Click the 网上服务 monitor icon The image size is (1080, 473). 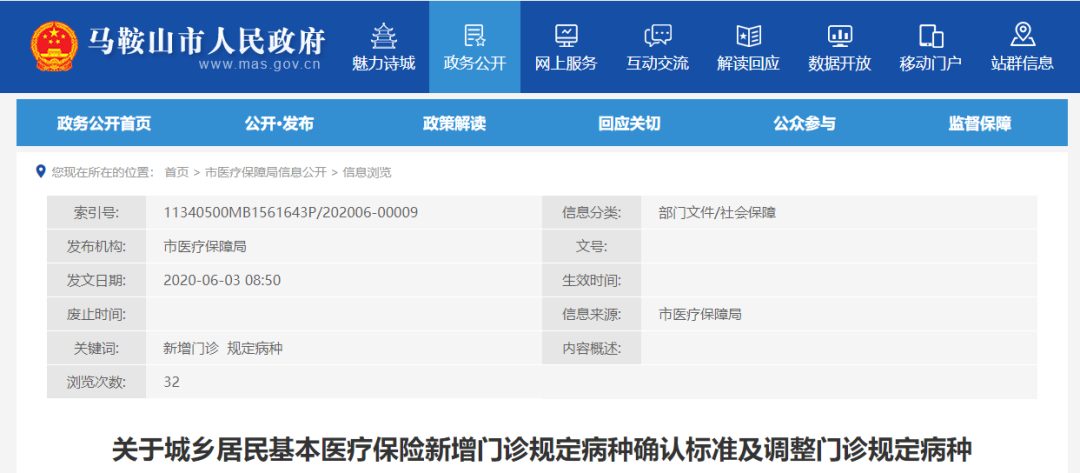pyautogui.click(x=565, y=34)
